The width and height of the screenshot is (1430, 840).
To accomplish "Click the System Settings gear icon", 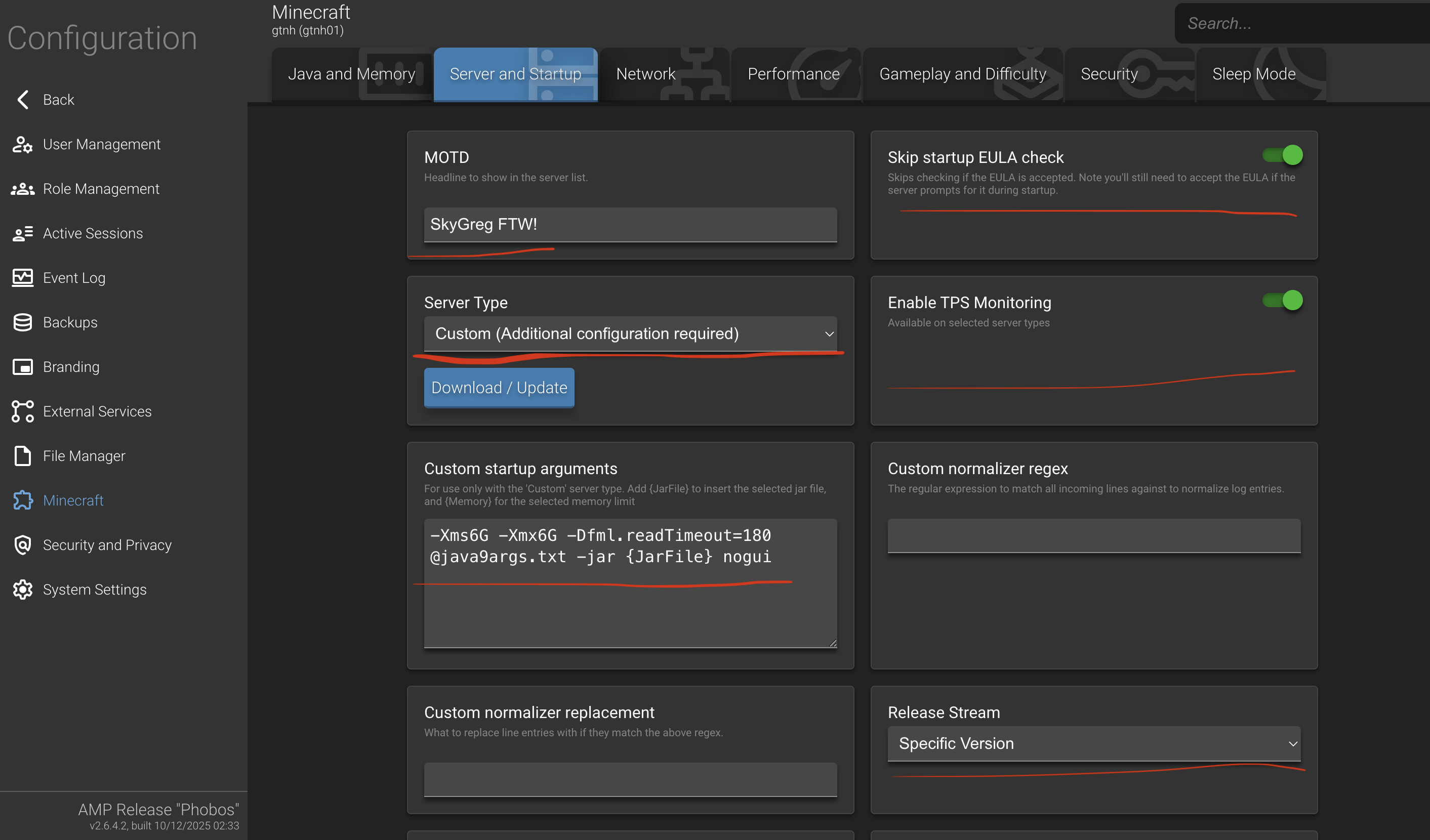I will [23, 590].
